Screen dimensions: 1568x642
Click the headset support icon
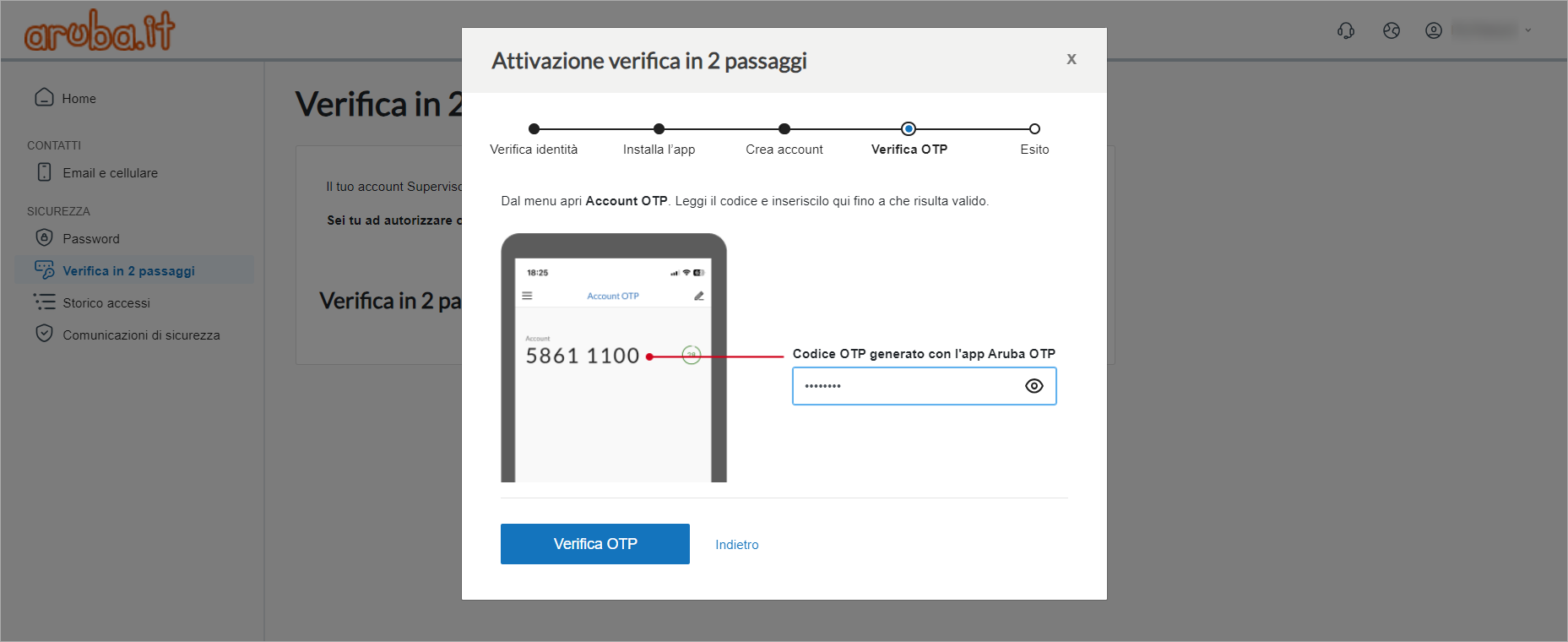[x=1346, y=30]
